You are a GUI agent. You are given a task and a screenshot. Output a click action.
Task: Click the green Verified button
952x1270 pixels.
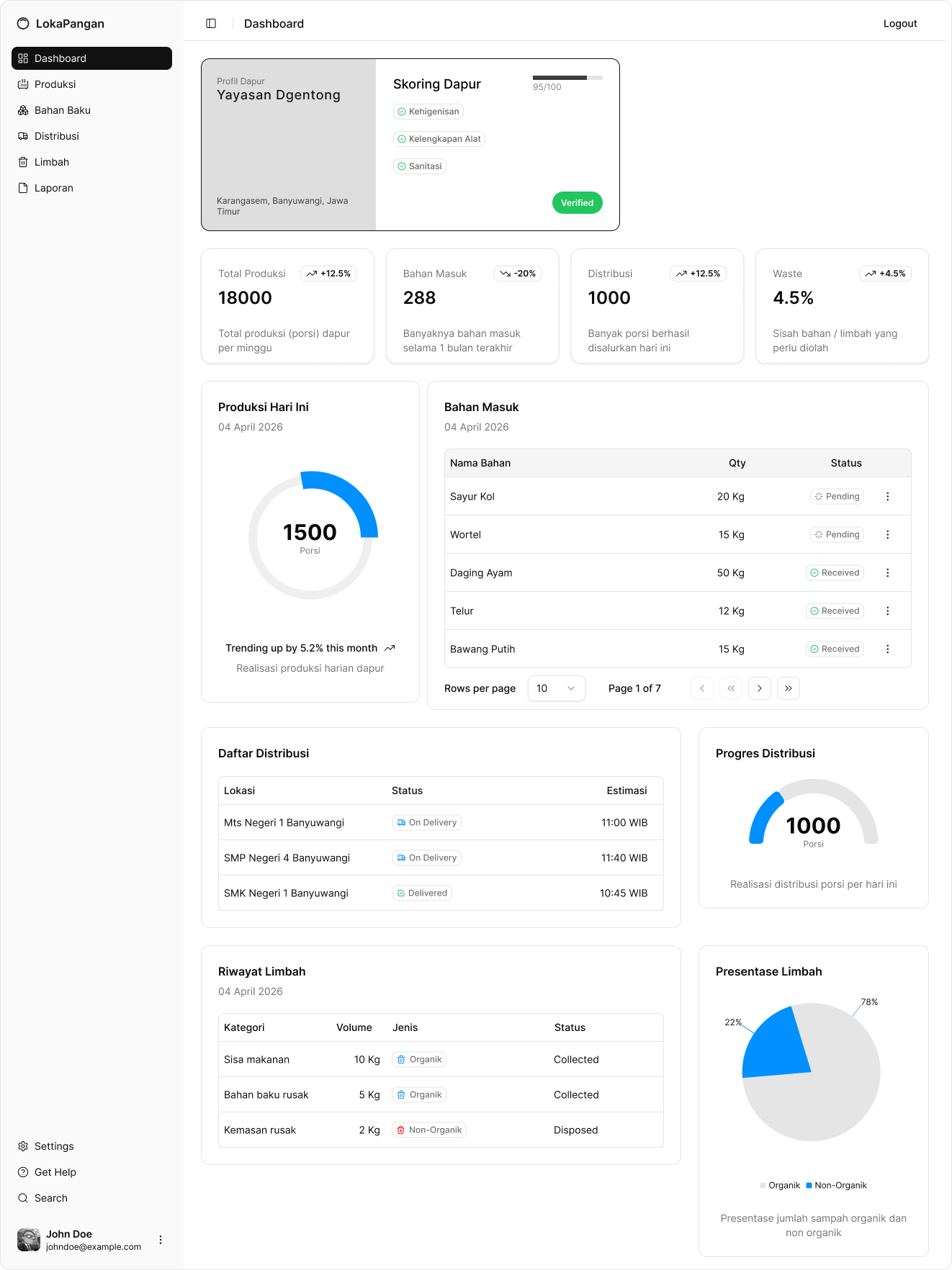578,203
